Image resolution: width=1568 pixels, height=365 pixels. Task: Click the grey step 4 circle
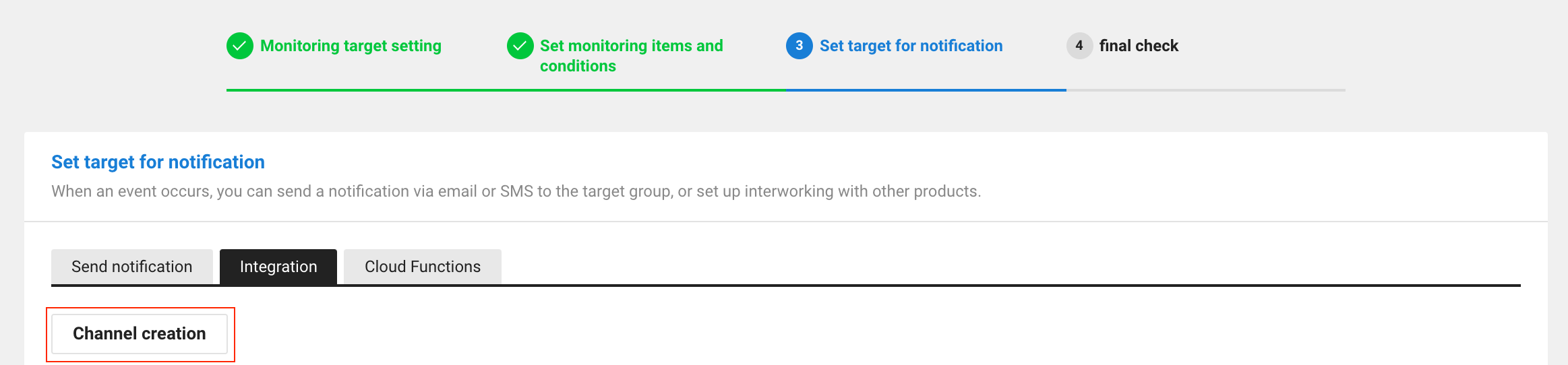[x=1079, y=46]
